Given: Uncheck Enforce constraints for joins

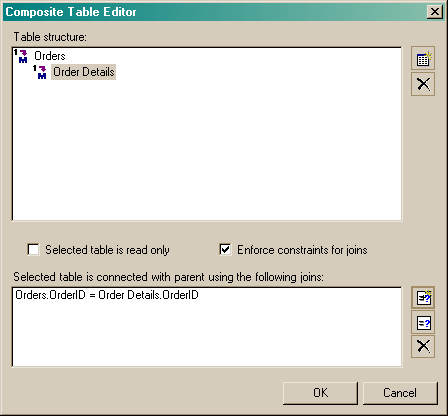Looking at the screenshot, I should pos(225,249).
